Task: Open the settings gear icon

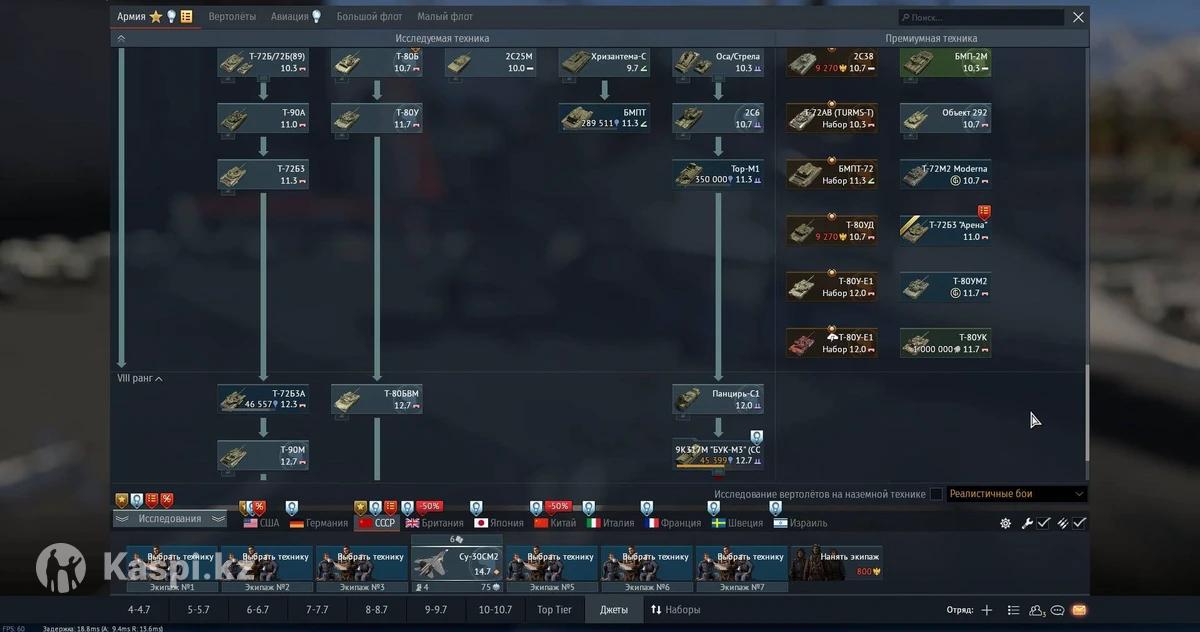Action: [1005, 523]
